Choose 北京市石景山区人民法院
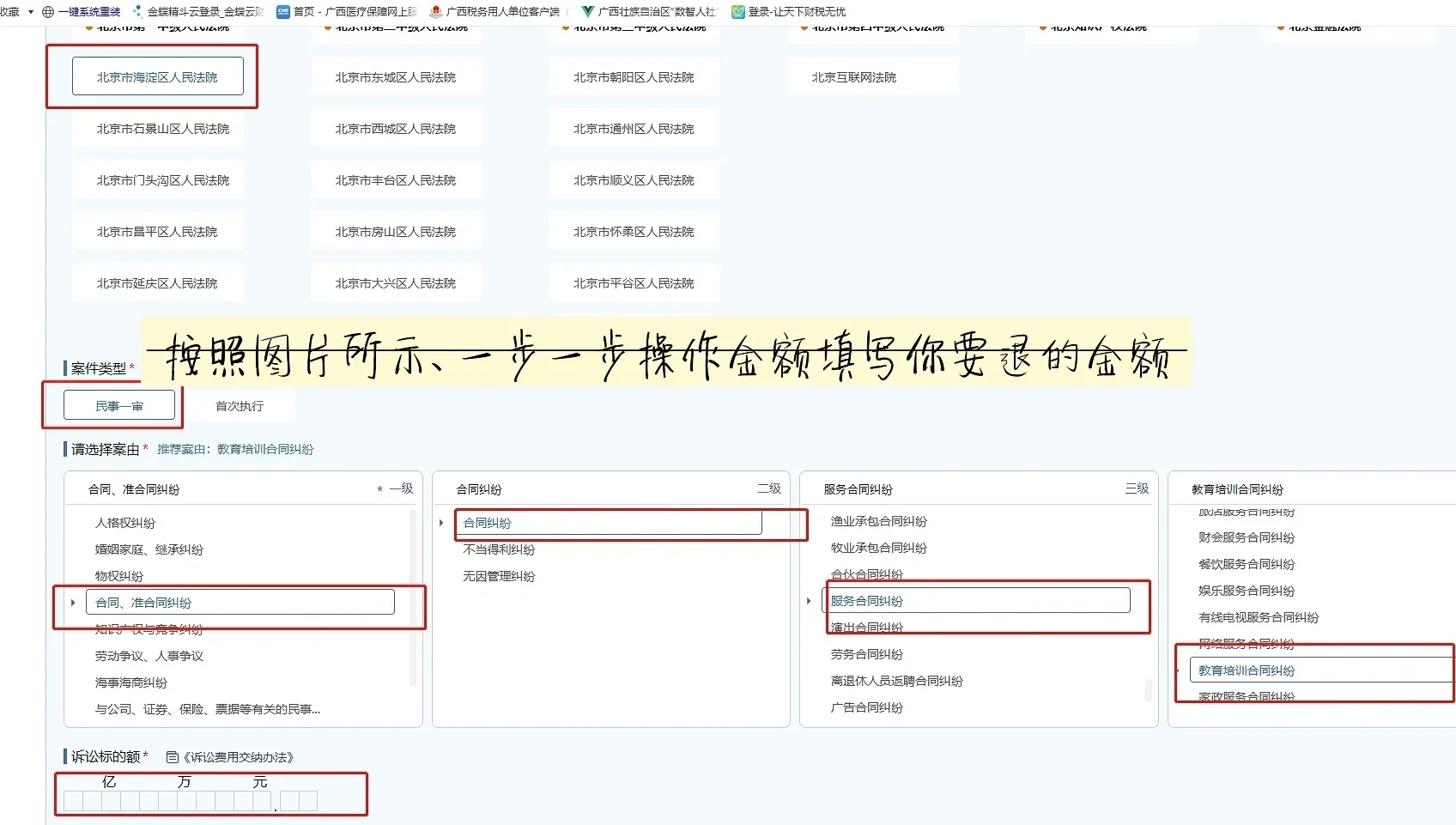The image size is (1456, 825). pos(158,128)
